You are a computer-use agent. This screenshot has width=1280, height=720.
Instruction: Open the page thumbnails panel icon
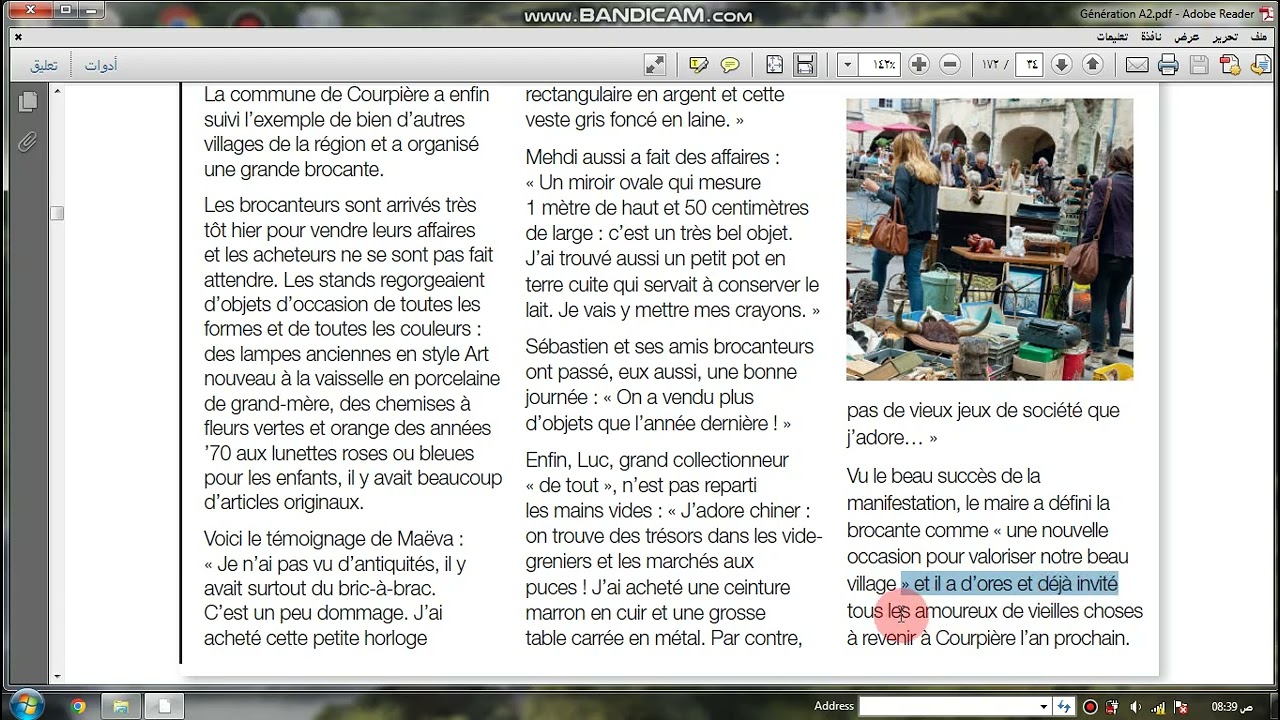tap(28, 101)
